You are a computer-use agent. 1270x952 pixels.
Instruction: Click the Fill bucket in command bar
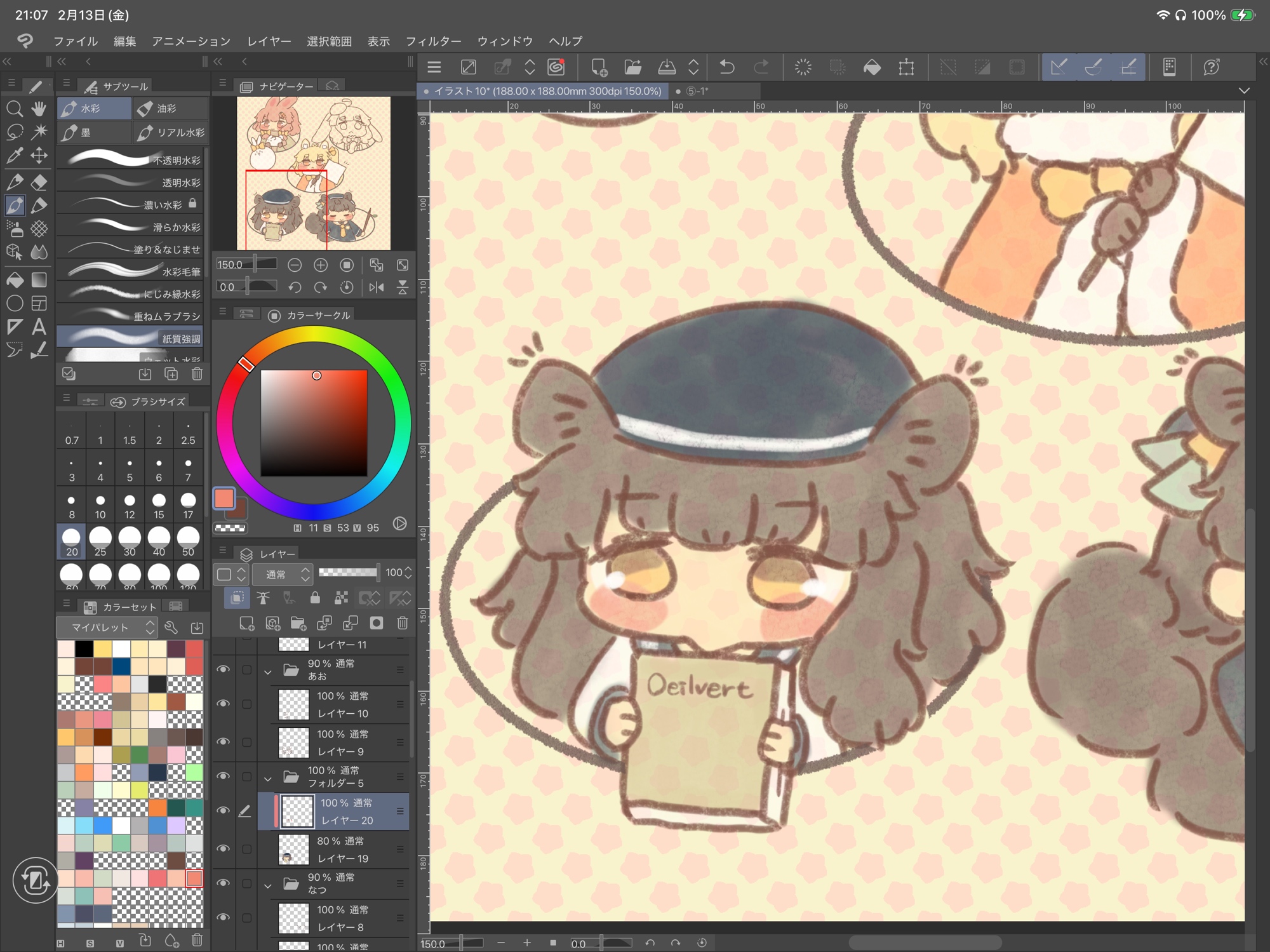click(872, 67)
